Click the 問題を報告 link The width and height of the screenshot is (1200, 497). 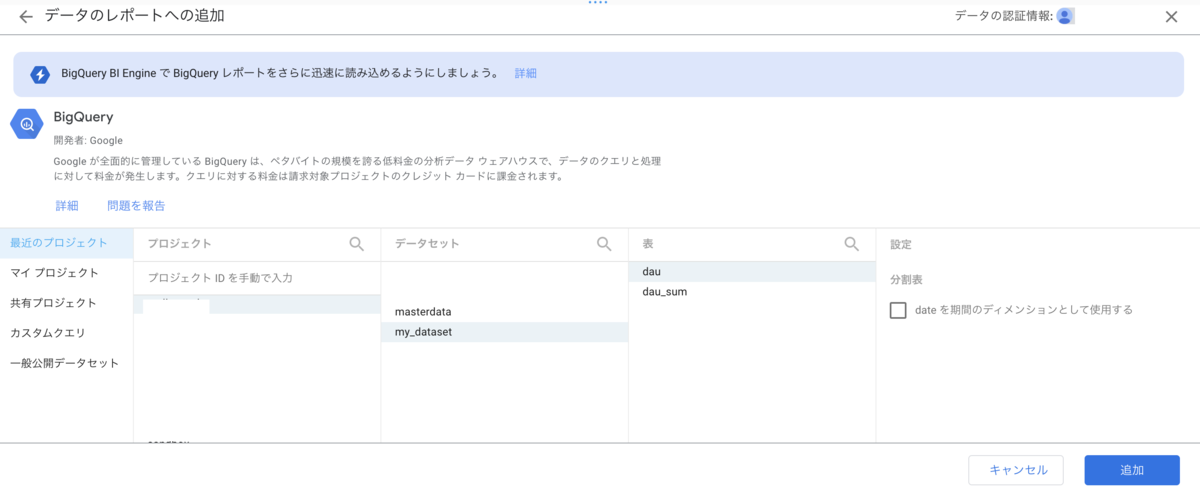coord(136,206)
